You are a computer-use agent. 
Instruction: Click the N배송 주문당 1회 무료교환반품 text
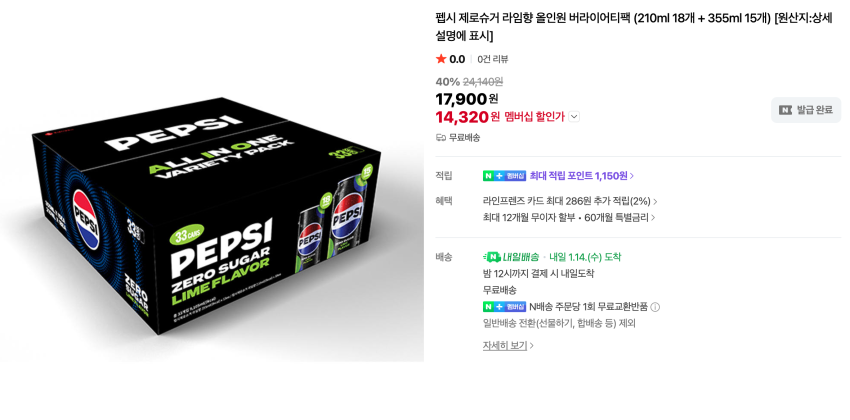588,307
